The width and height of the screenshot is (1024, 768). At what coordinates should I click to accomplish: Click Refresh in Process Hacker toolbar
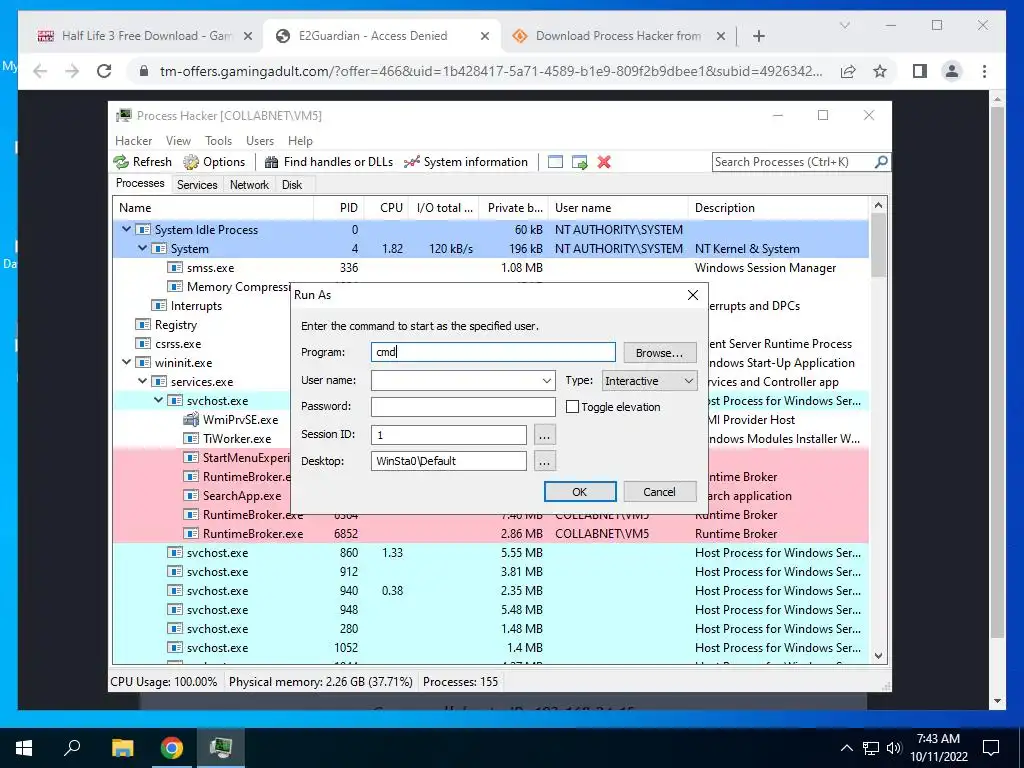(142, 162)
